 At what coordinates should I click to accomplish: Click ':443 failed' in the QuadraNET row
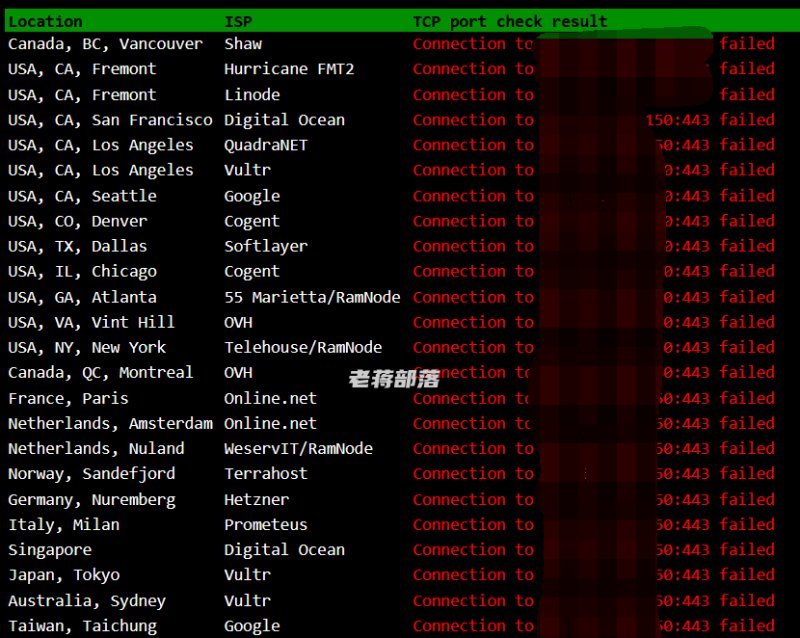click(724, 145)
